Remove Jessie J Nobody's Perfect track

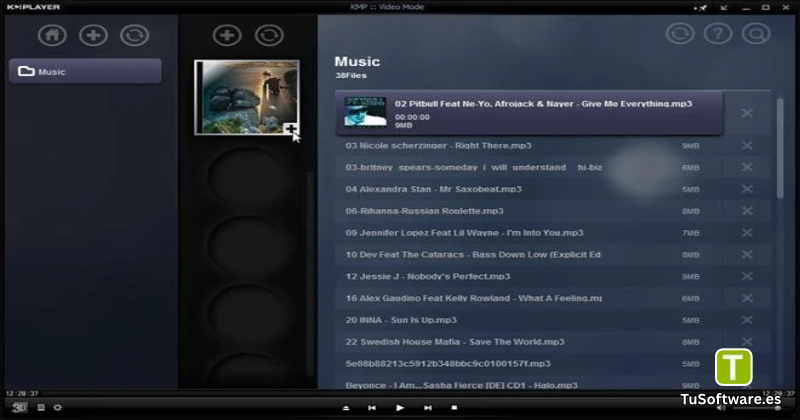tap(747, 276)
